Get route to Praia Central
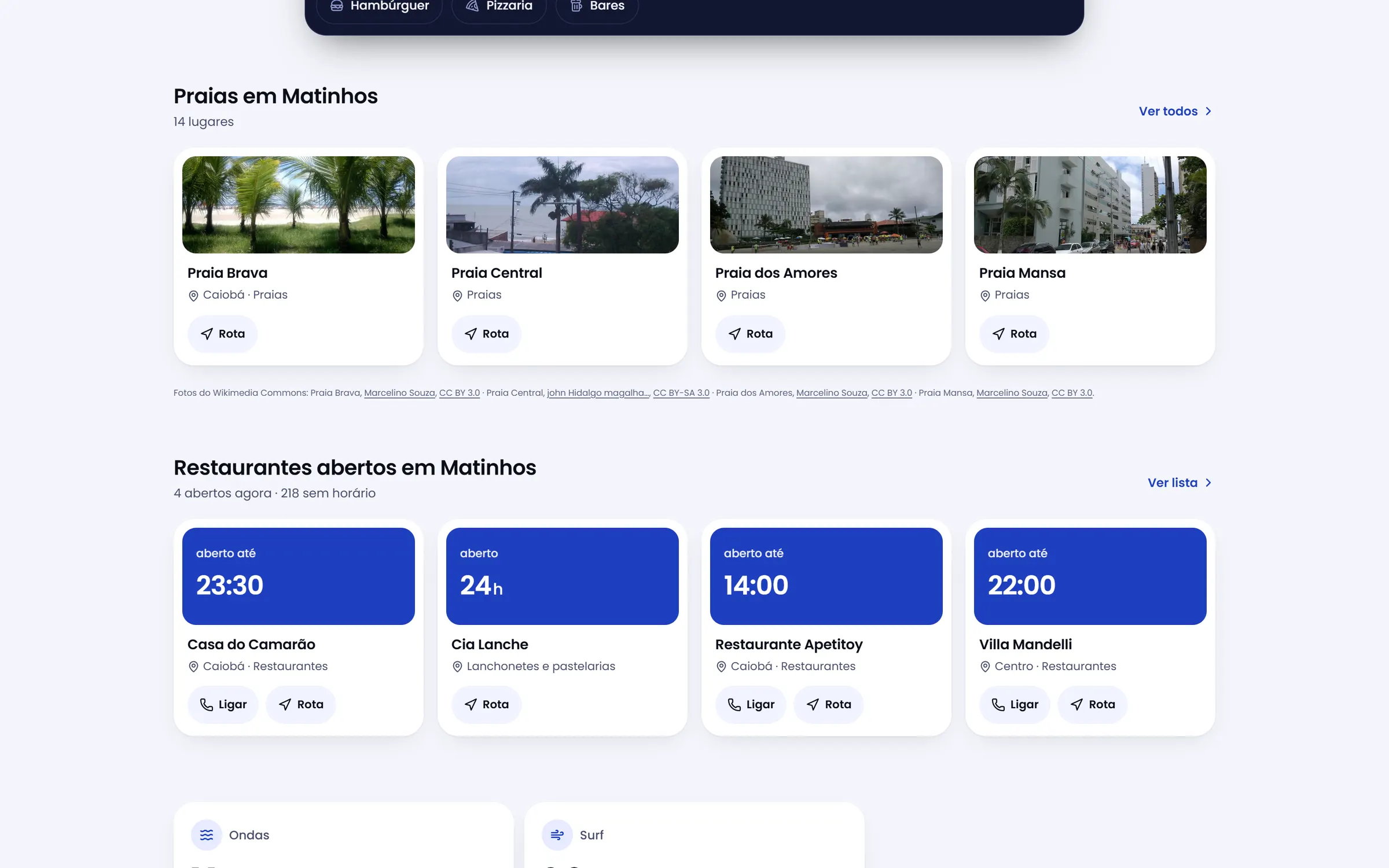 pyautogui.click(x=487, y=334)
